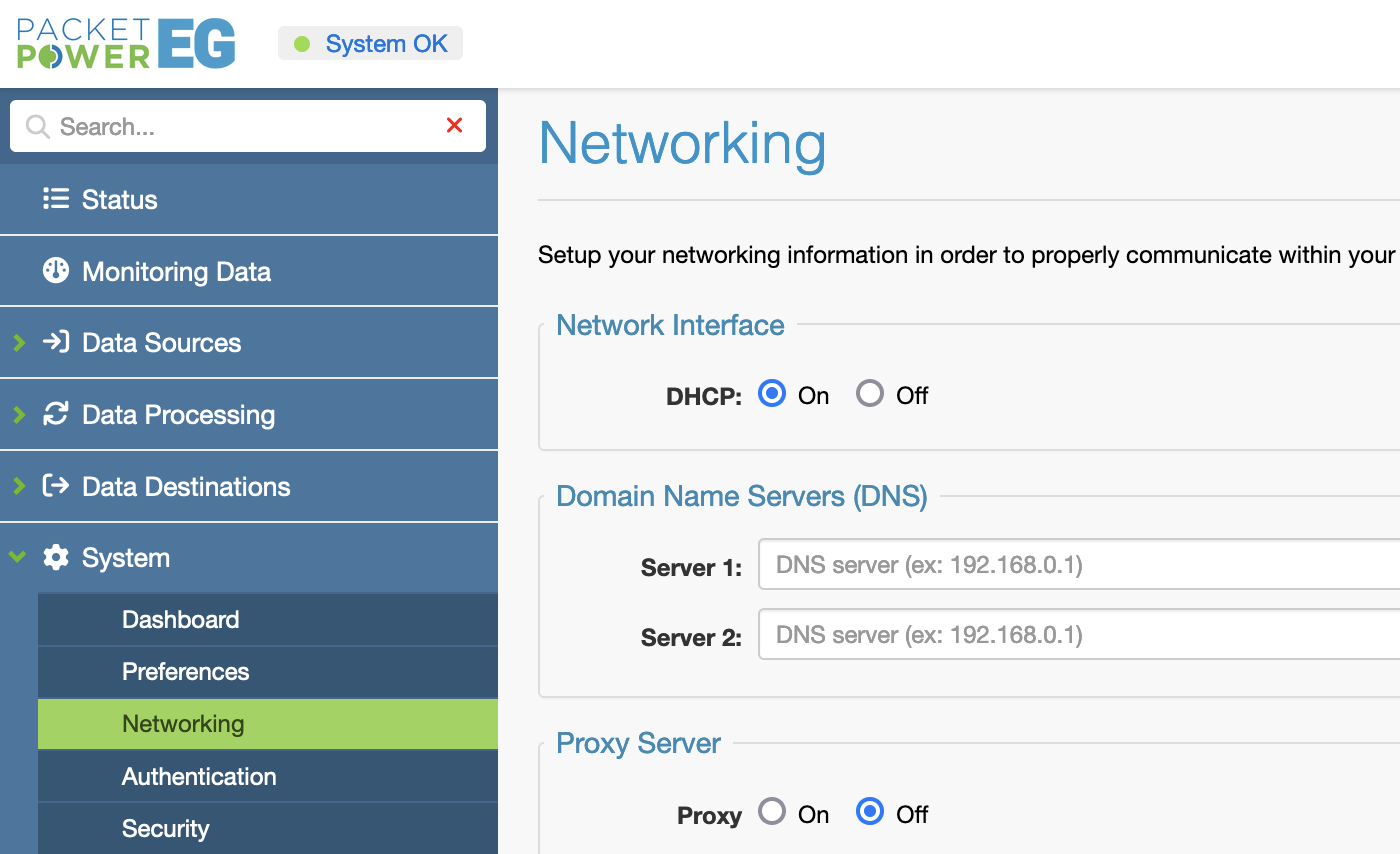Click the Packet Power EG logo

[126, 44]
